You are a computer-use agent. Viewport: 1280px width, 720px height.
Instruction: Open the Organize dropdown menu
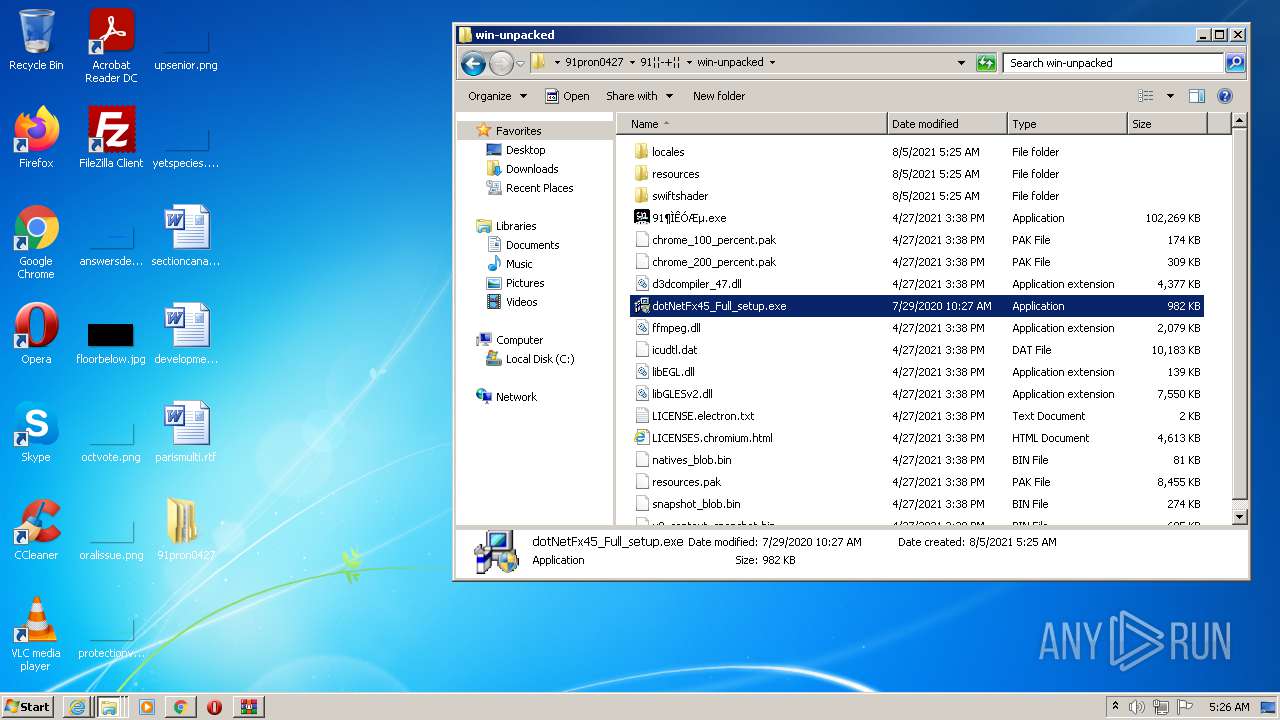(x=497, y=96)
